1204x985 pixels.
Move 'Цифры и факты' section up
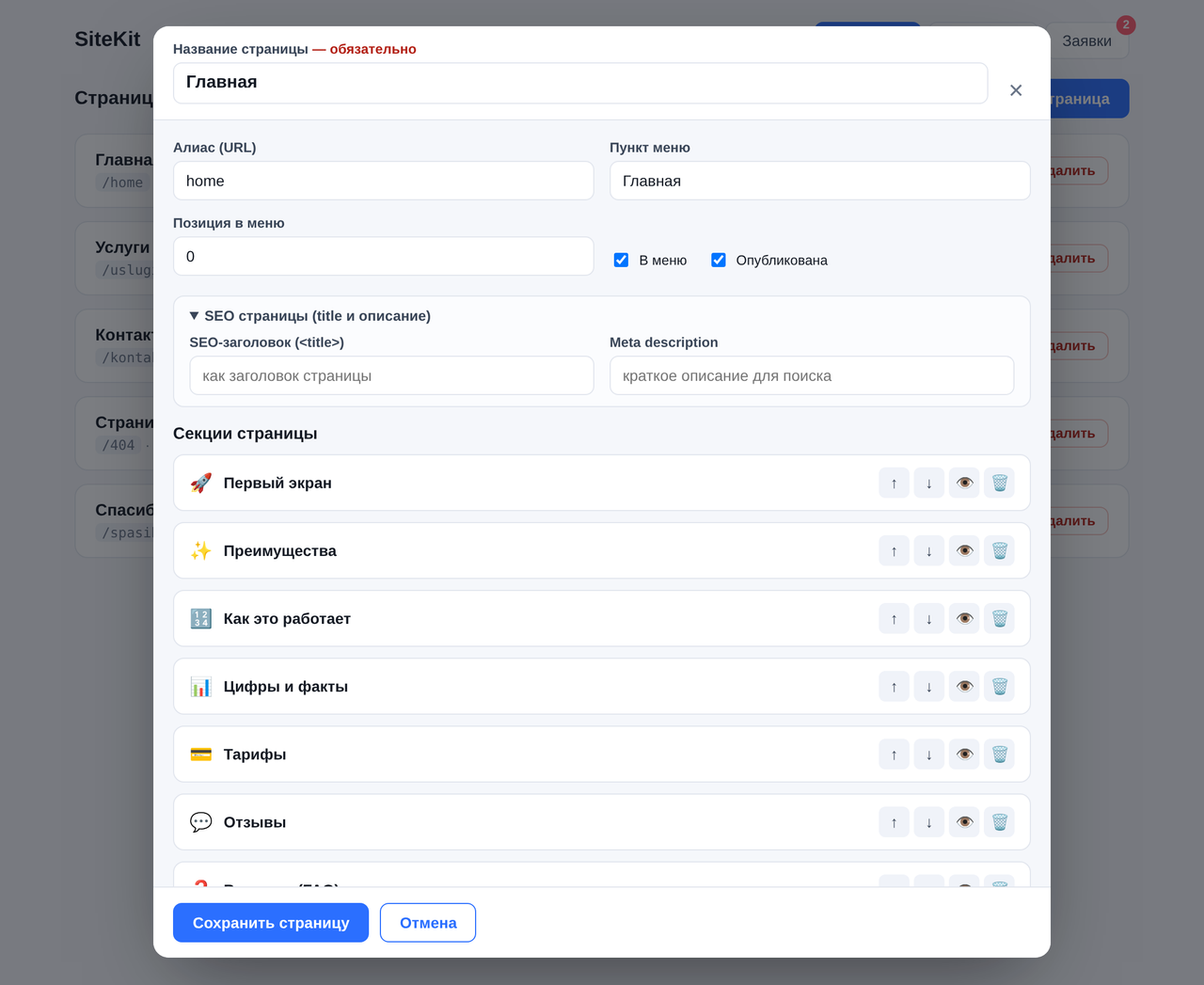click(x=894, y=686)
